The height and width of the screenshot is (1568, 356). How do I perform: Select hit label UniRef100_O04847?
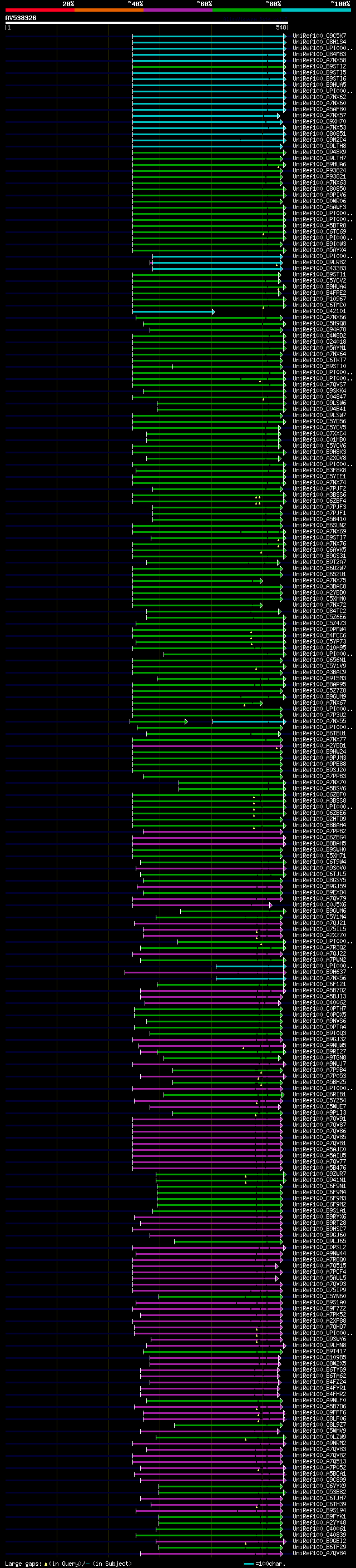pyautogui.click(x=319, y=397)
